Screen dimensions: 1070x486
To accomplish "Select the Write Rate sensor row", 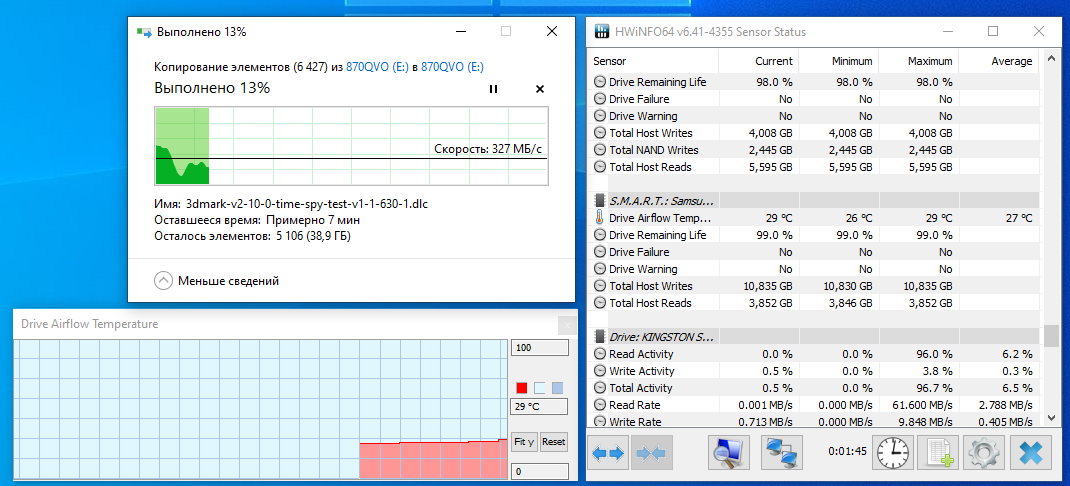I will [x=813, y=422].
